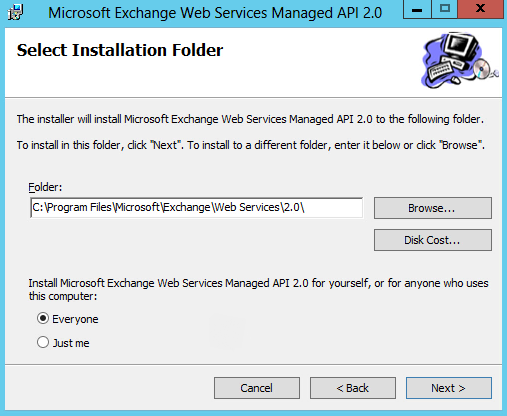
Task: Maximize the installer window
Action: point(445,9)
